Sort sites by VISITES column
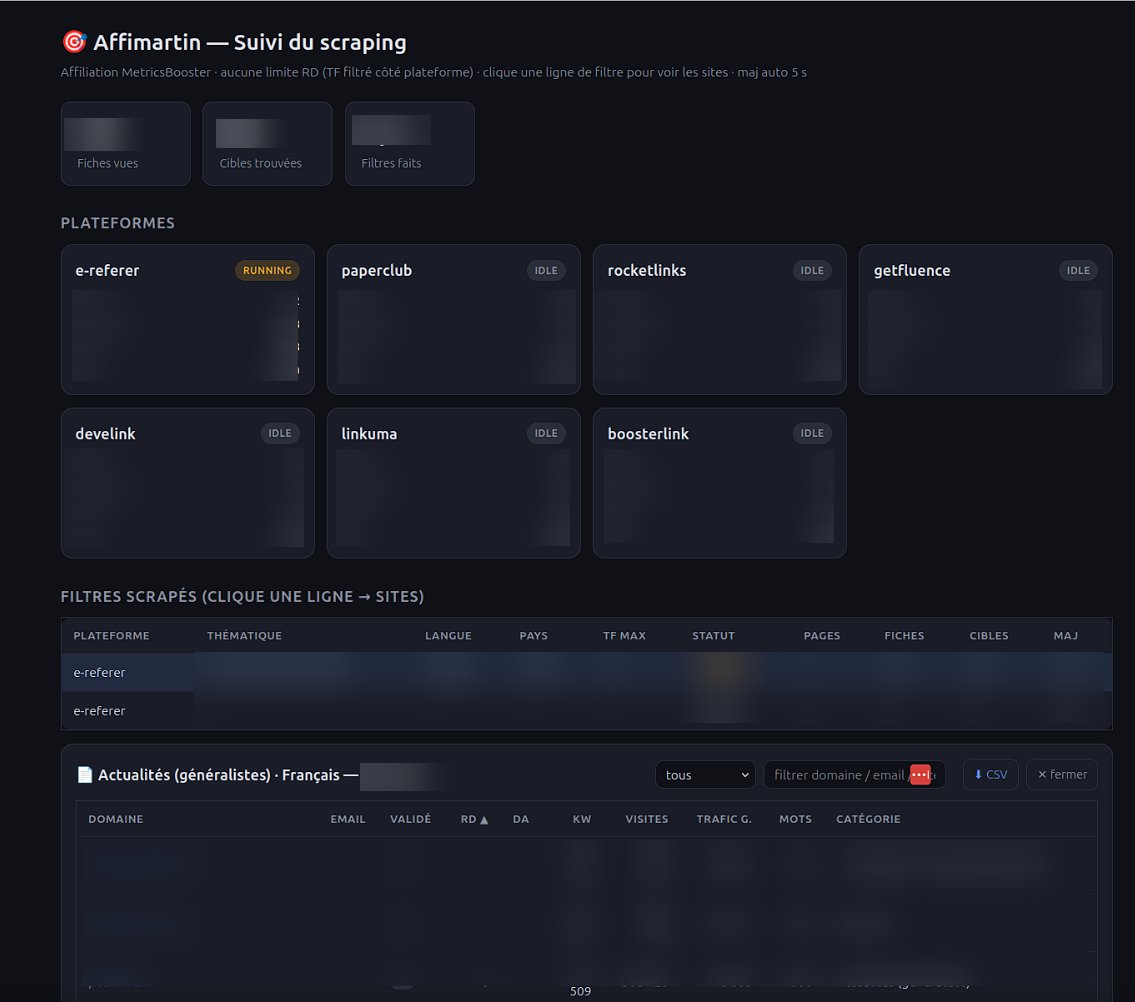The image size is (1135, 1002). (646, 819)
